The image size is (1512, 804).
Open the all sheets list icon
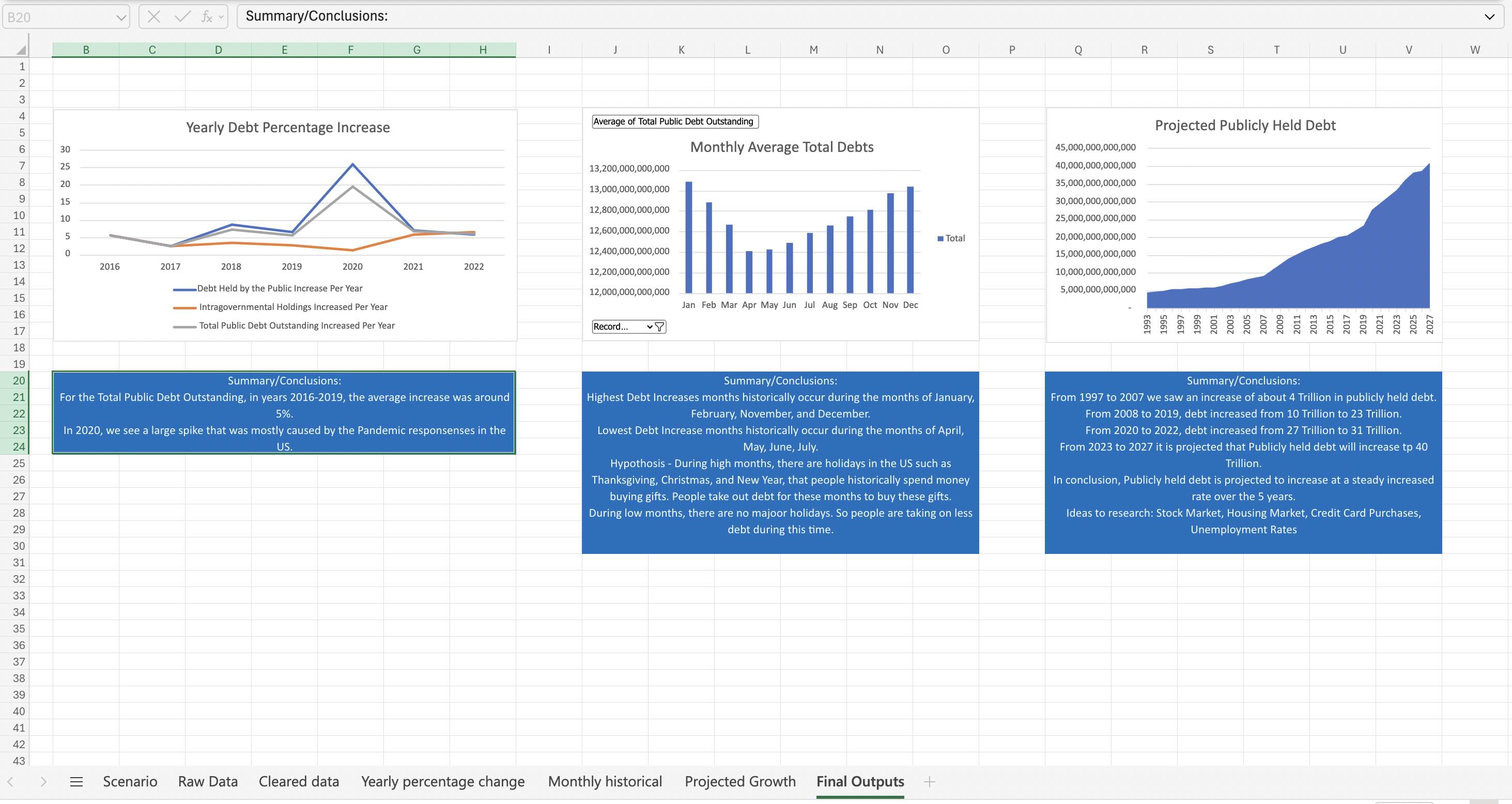coord(76,782)
